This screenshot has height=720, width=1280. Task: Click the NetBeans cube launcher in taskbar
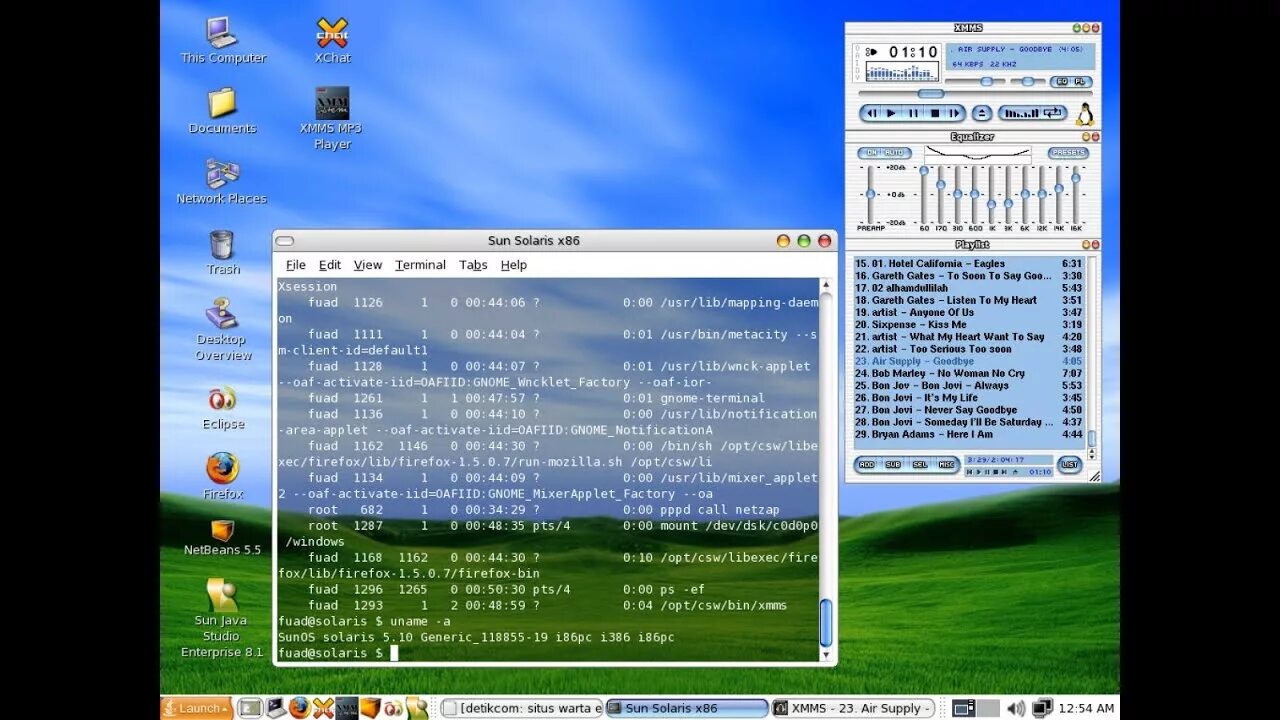(371, 708)
